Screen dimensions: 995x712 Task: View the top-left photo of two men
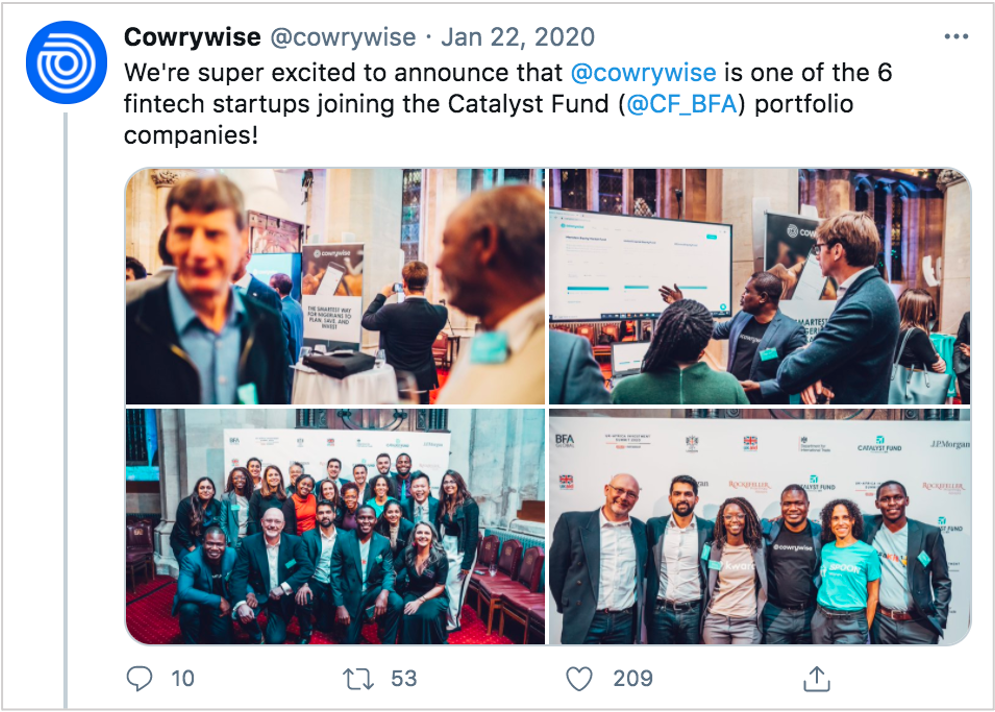(335, 286)
